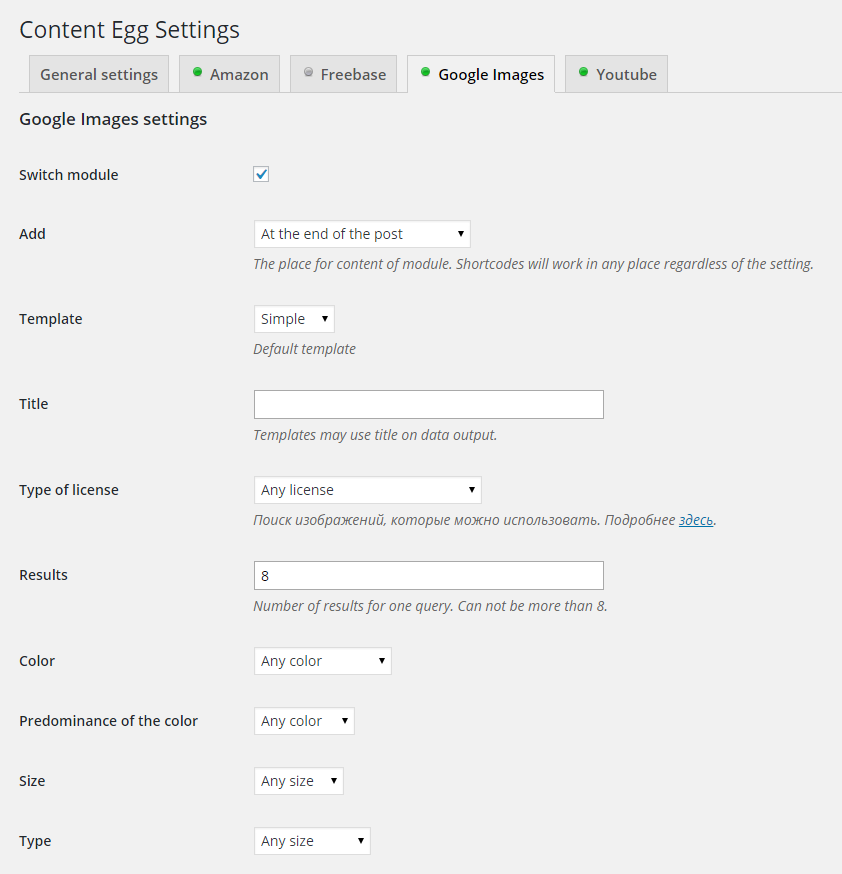The height and width of the screenshot is (874, 842).
Task: Click the green status dot on Amazon tab
Action: 197,72
